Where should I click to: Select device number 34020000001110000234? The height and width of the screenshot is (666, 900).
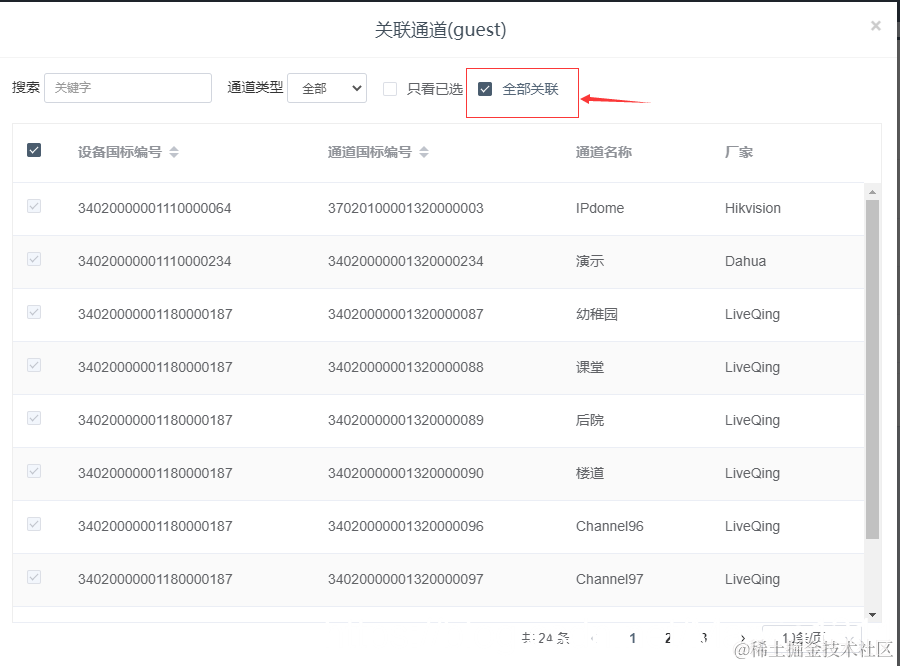pos(154,261)
